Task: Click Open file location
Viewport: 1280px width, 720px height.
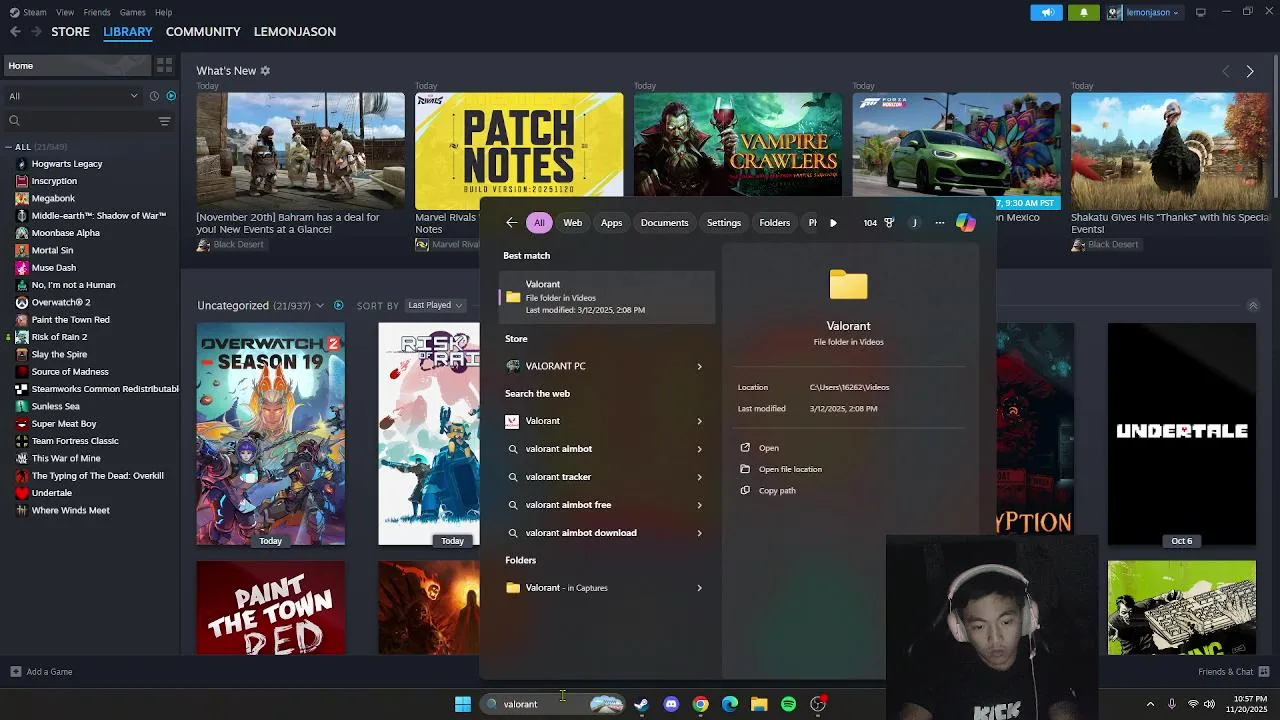Action: click(x=790, y=469)
